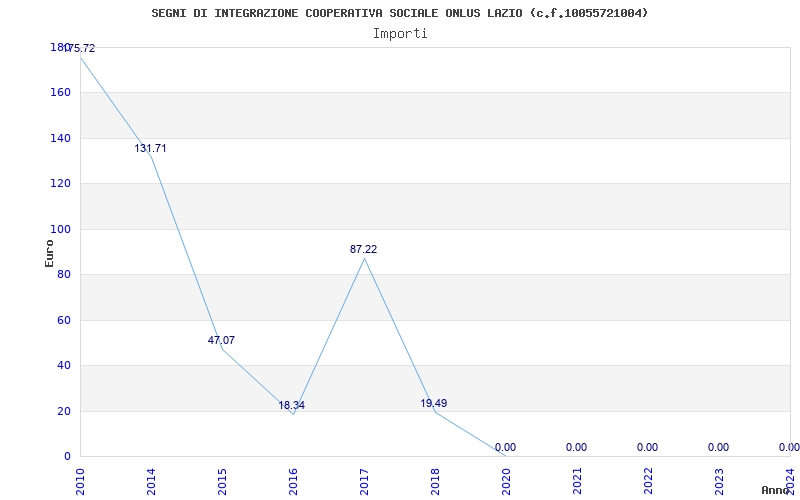Select the 2010 x-axis year label
The height and width of the screenshot is (500, 800).
pos(80,482)
